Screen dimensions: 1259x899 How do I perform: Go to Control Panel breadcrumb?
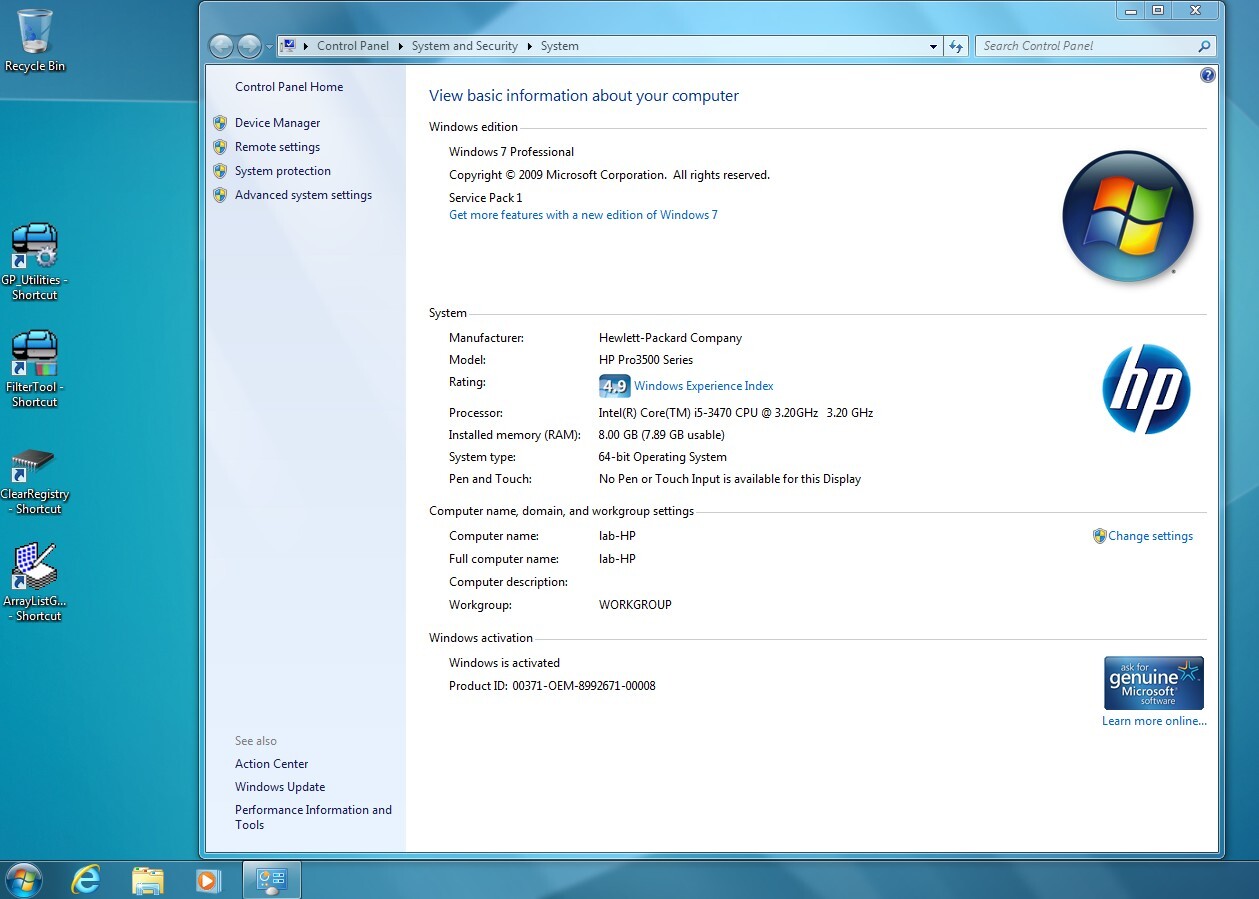[x=353, y=46]
